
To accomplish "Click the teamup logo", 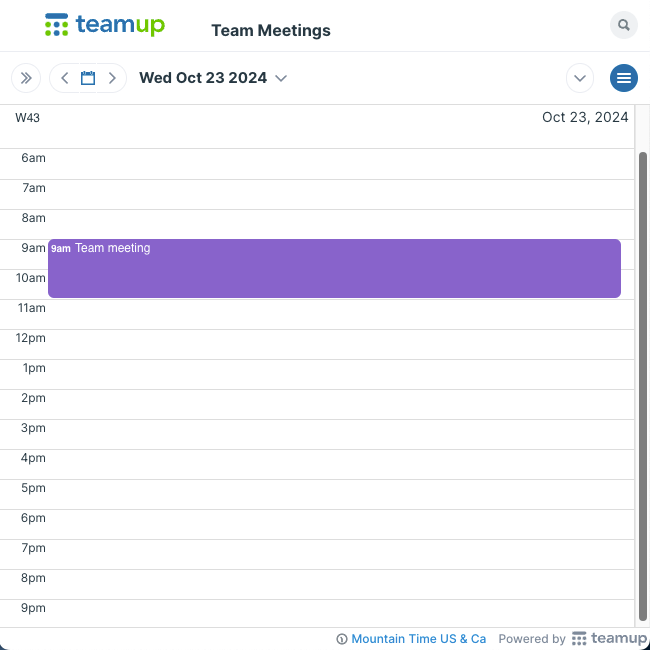I will click(x=105, y=25).
